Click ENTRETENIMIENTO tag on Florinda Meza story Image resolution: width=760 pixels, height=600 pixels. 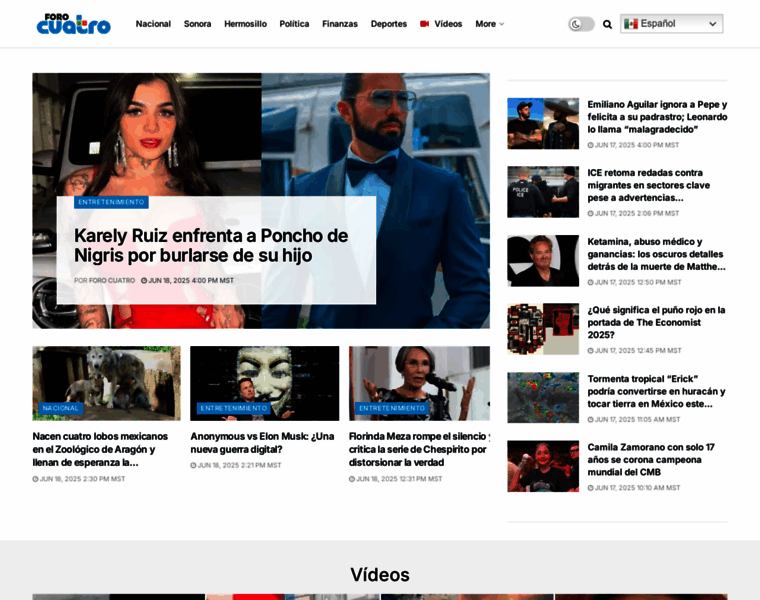point(392,408)
